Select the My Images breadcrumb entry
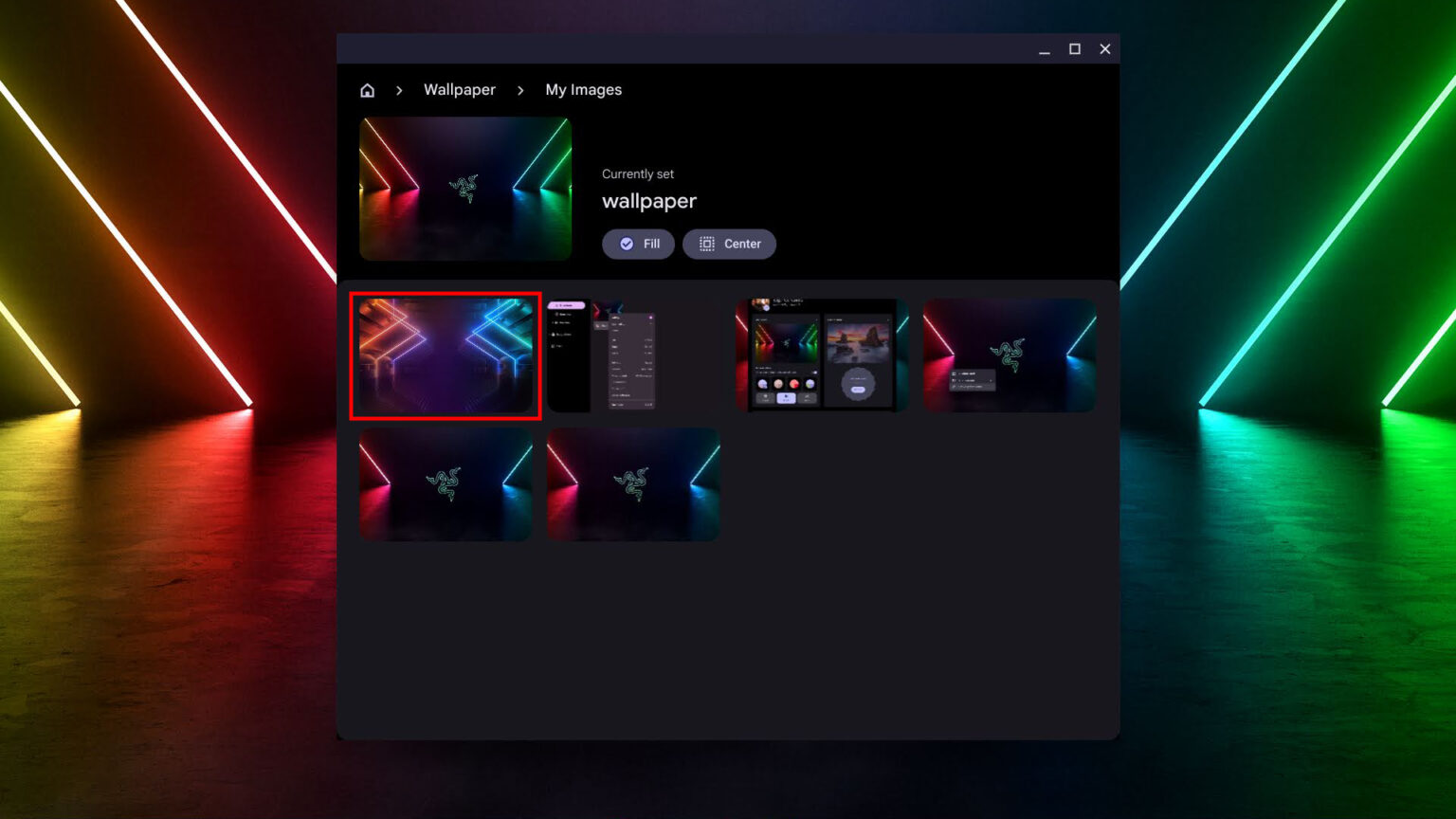Viewport: 1456px width, 819px height. [x=583, y=89]
